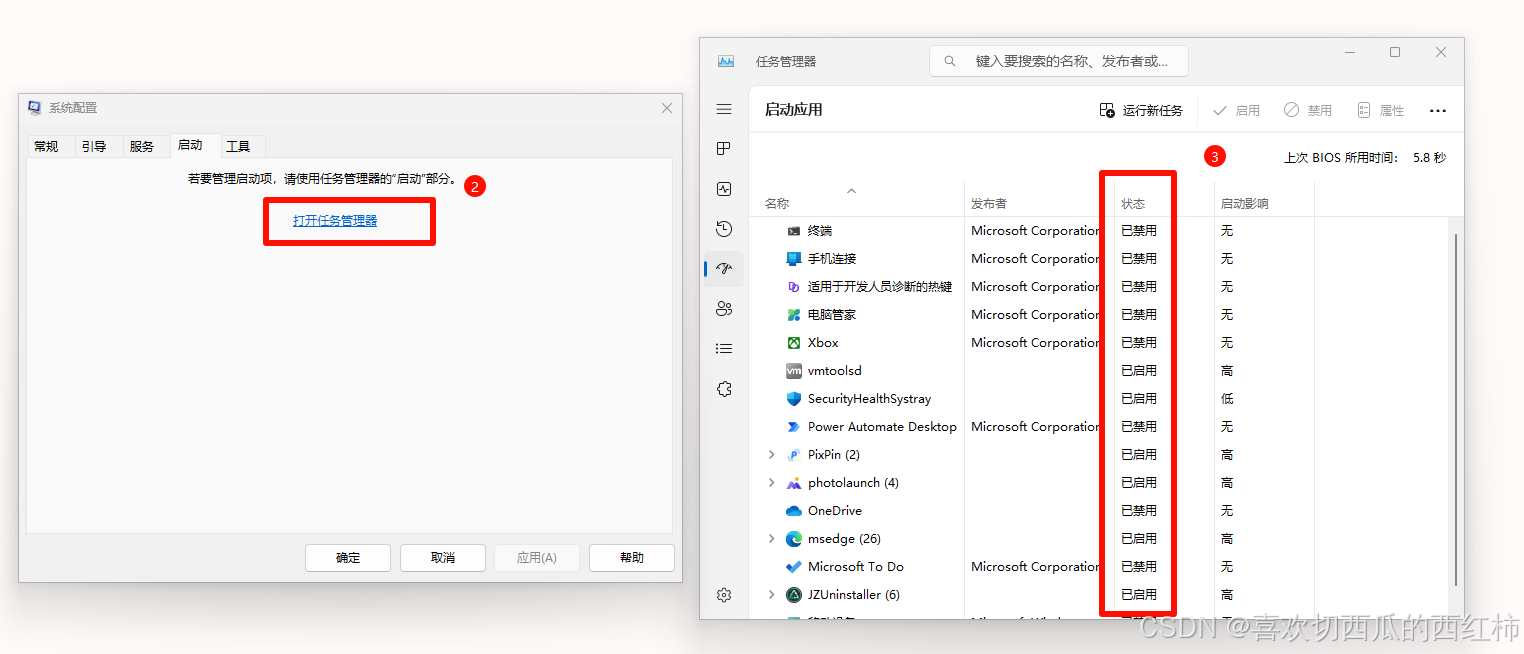Click Task Manager list vertical scrollbar

click(x=1456, y=410)
